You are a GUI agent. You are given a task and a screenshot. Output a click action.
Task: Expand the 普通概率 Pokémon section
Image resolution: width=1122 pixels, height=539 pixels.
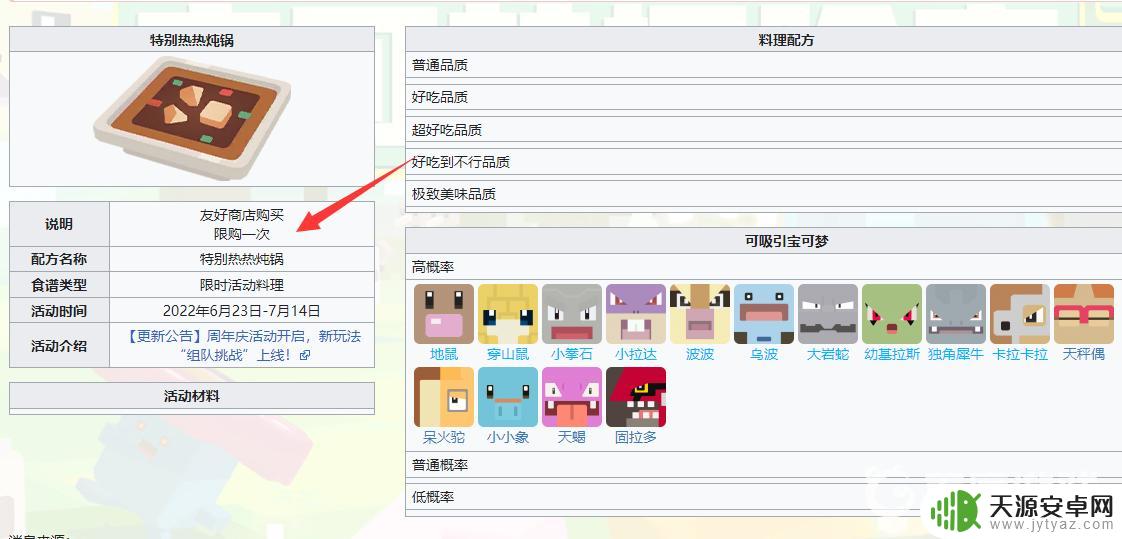pyautogui.click(x=764, y=465)
